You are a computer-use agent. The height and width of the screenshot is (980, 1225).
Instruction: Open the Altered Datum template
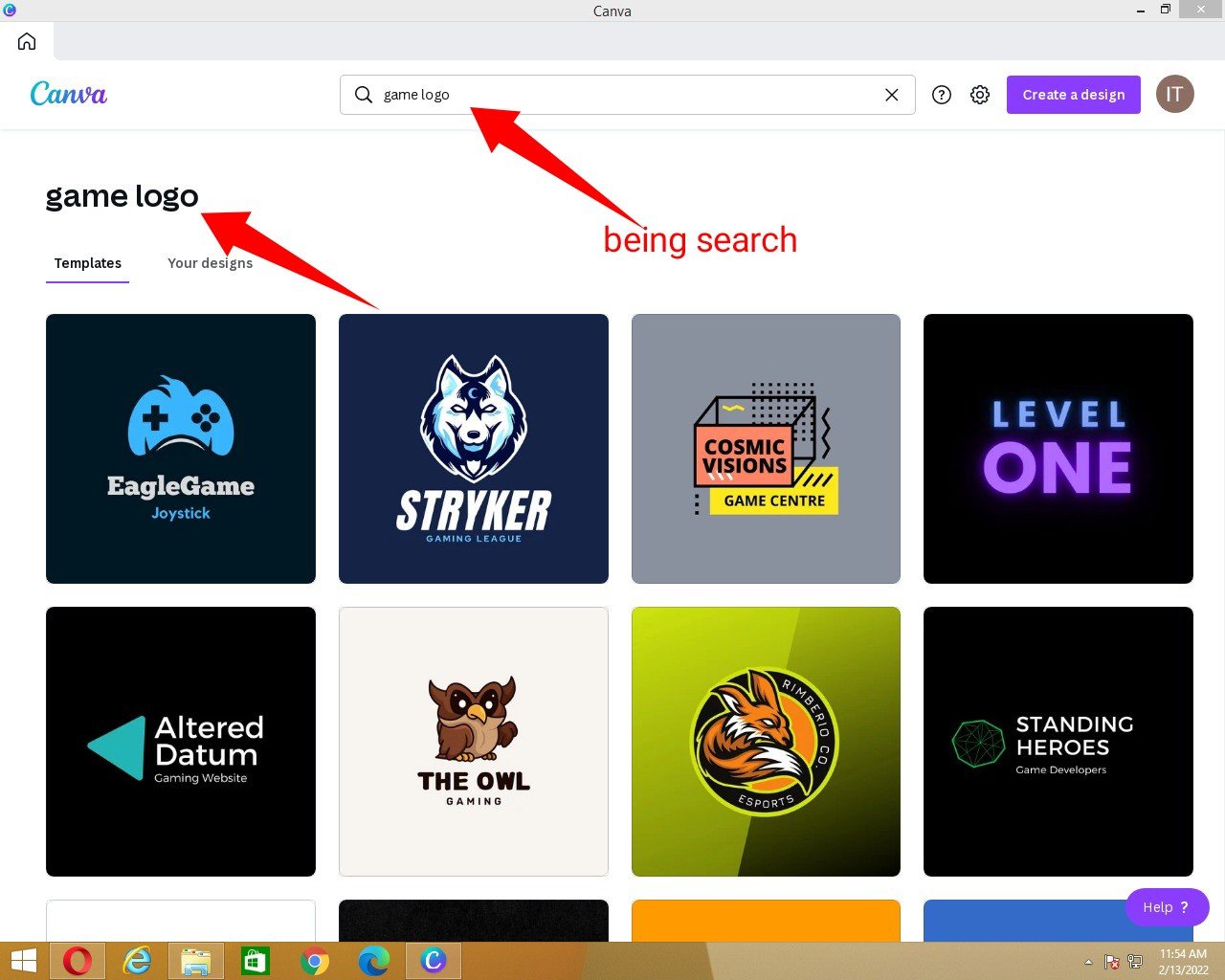(181, 742)
